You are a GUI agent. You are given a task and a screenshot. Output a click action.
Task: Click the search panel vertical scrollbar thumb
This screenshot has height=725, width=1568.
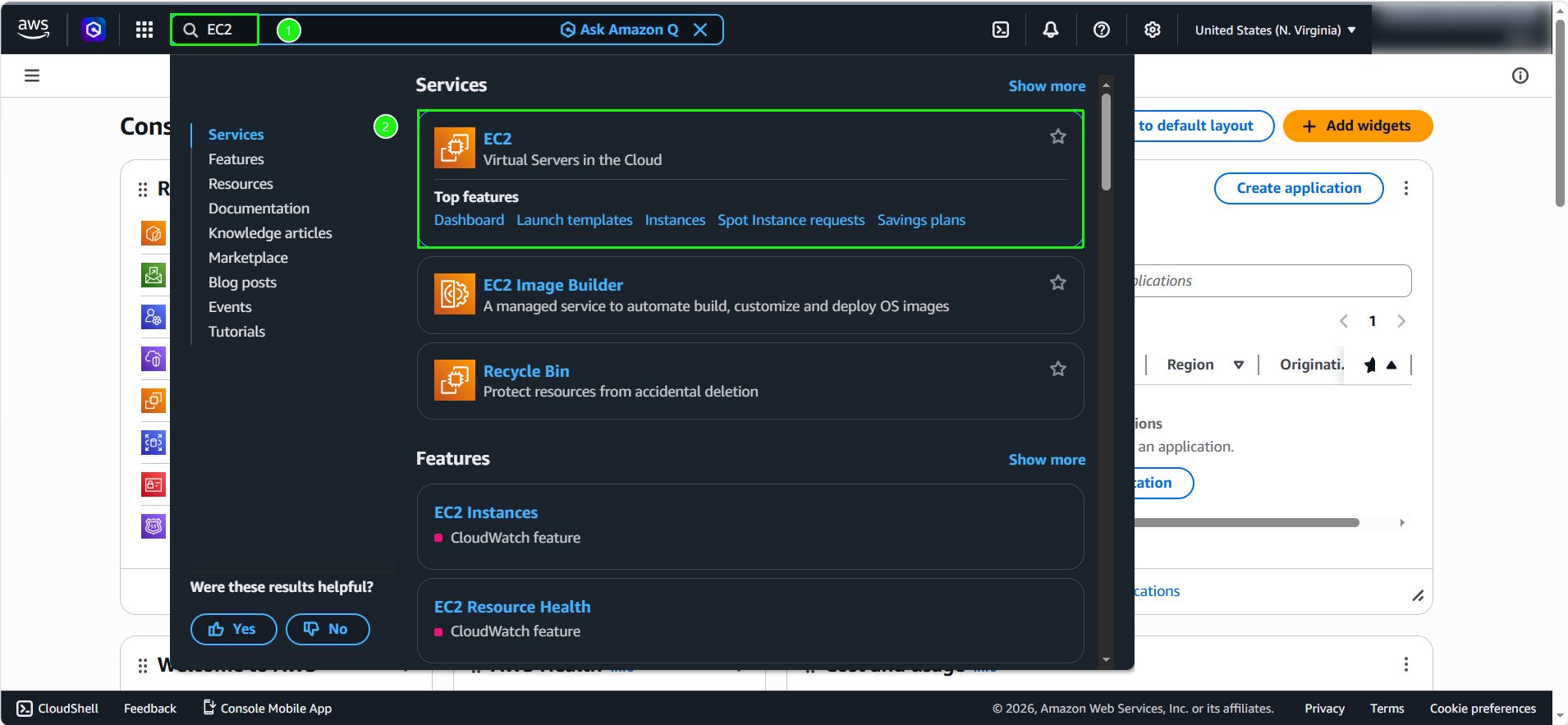(1106, 142)
